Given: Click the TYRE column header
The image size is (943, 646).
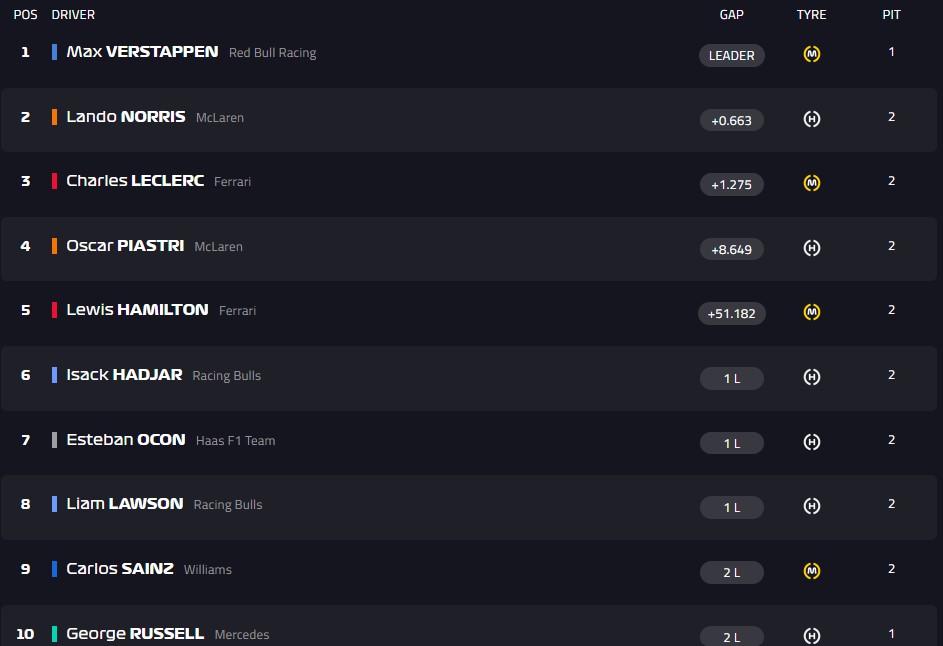Looking at the screenshot, I should click(812, 15).
